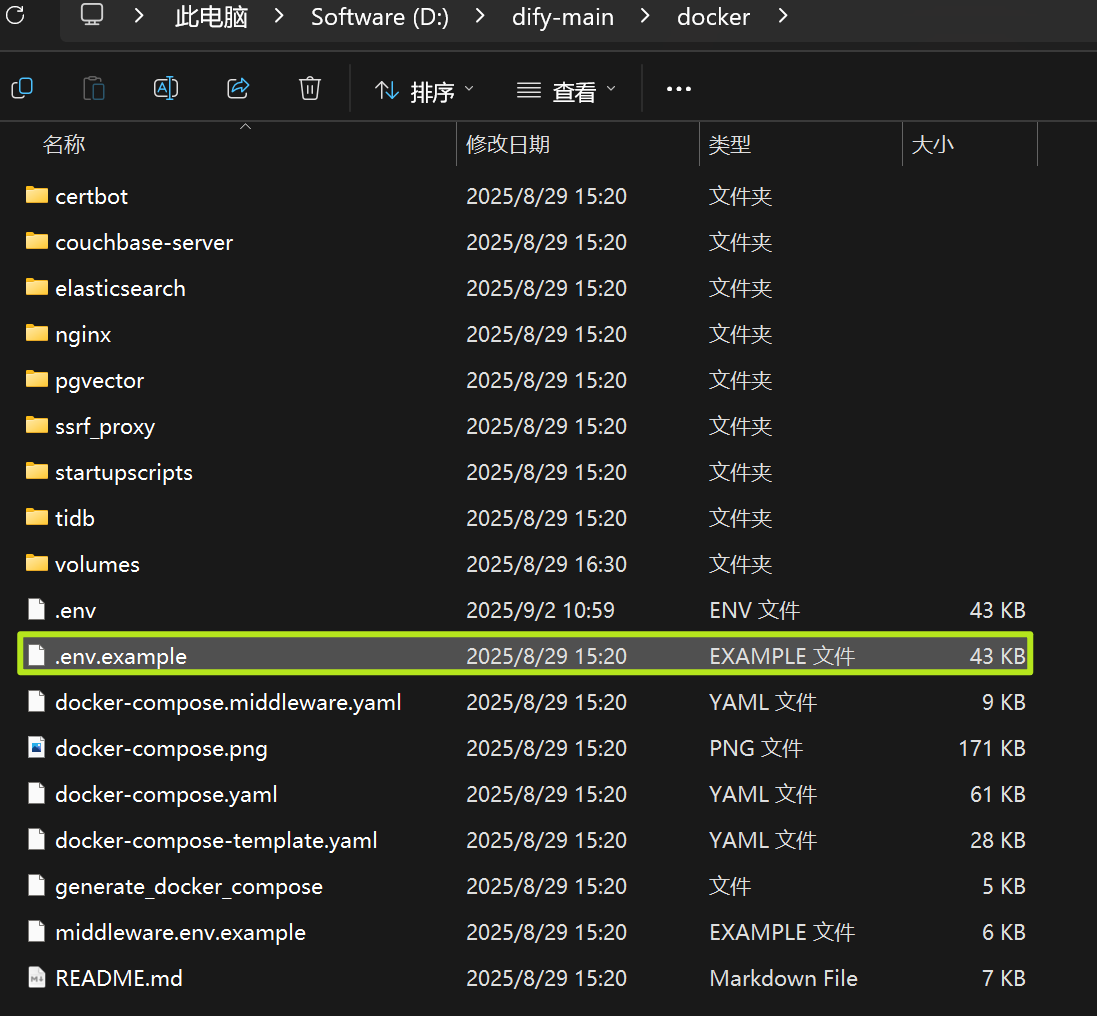Select the couchbase-server folder icon
This screenshot has width=1097, height=1016.
click(x=36, y=241)
